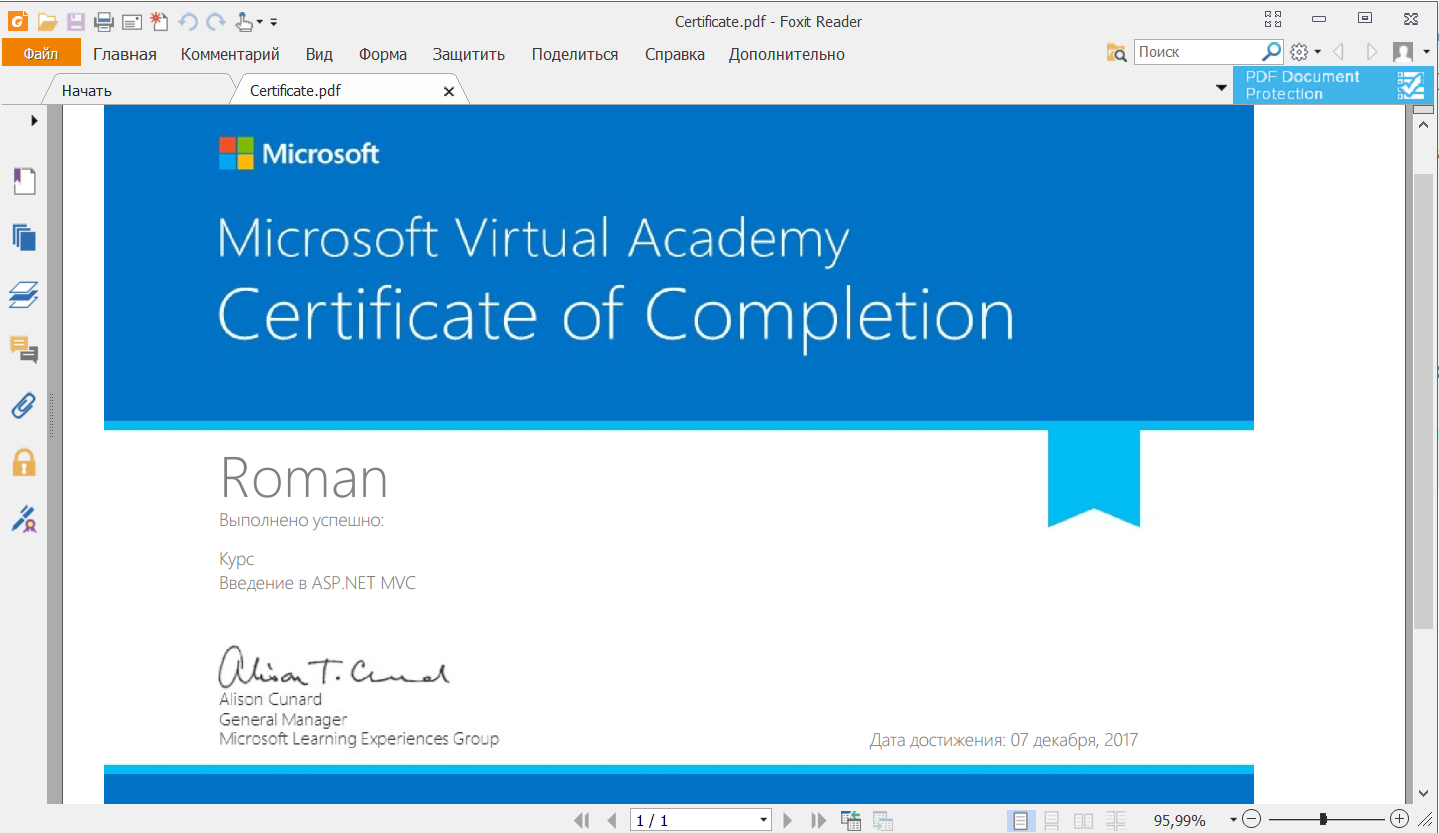Enable continuous page view mode
1439x833 pixels.
[1052, 821]
